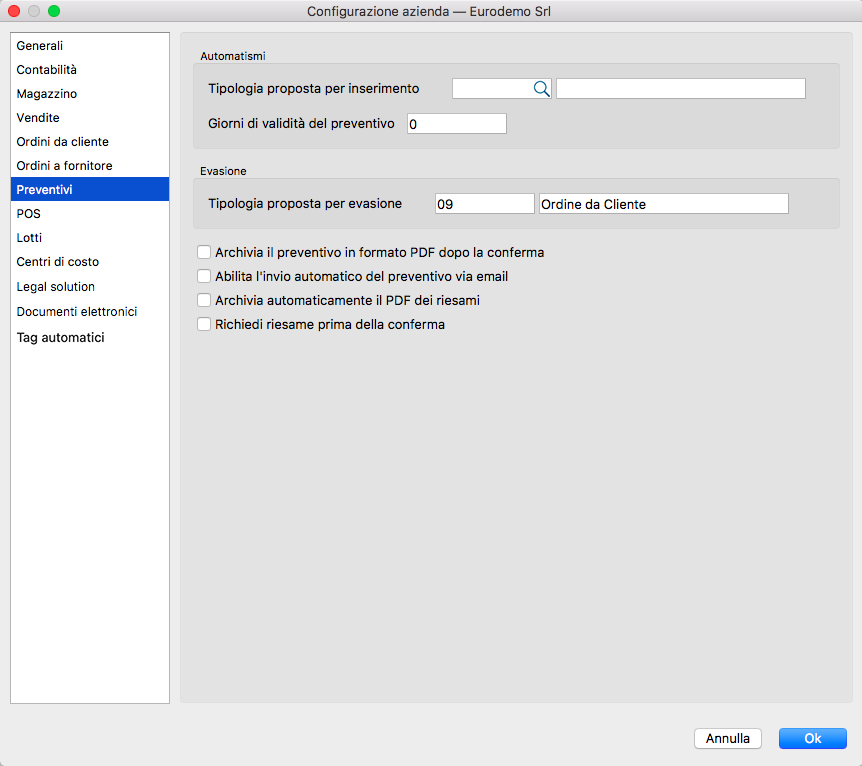This screenshot has height=766, width=862.
Task: Click the evasione code field containing 09
Action: pyautogui.click(x=484, y=204)
